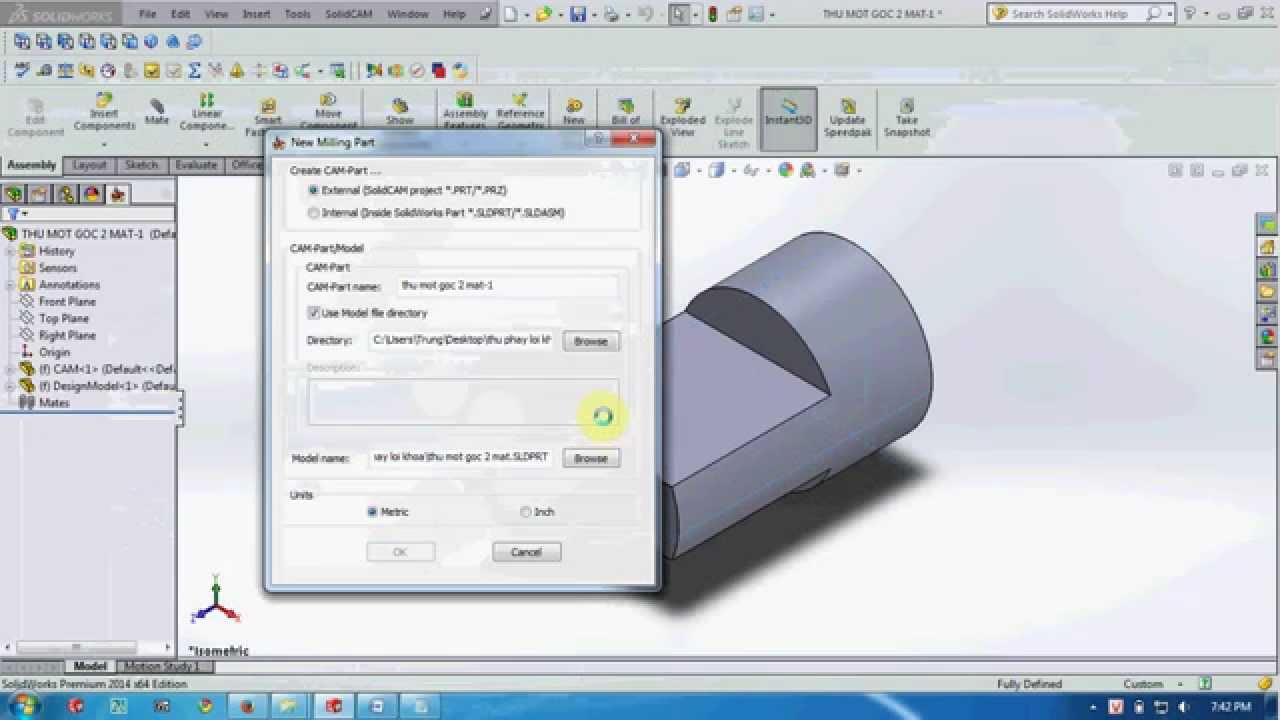
Task: Expand the History tree node
Action: click(x=9, y=251)
